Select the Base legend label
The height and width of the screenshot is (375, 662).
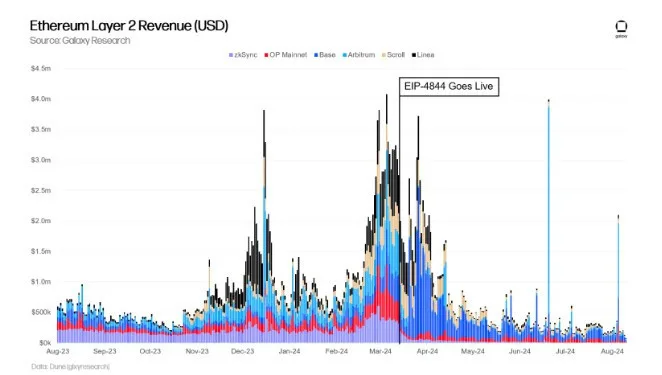(327, 55)
